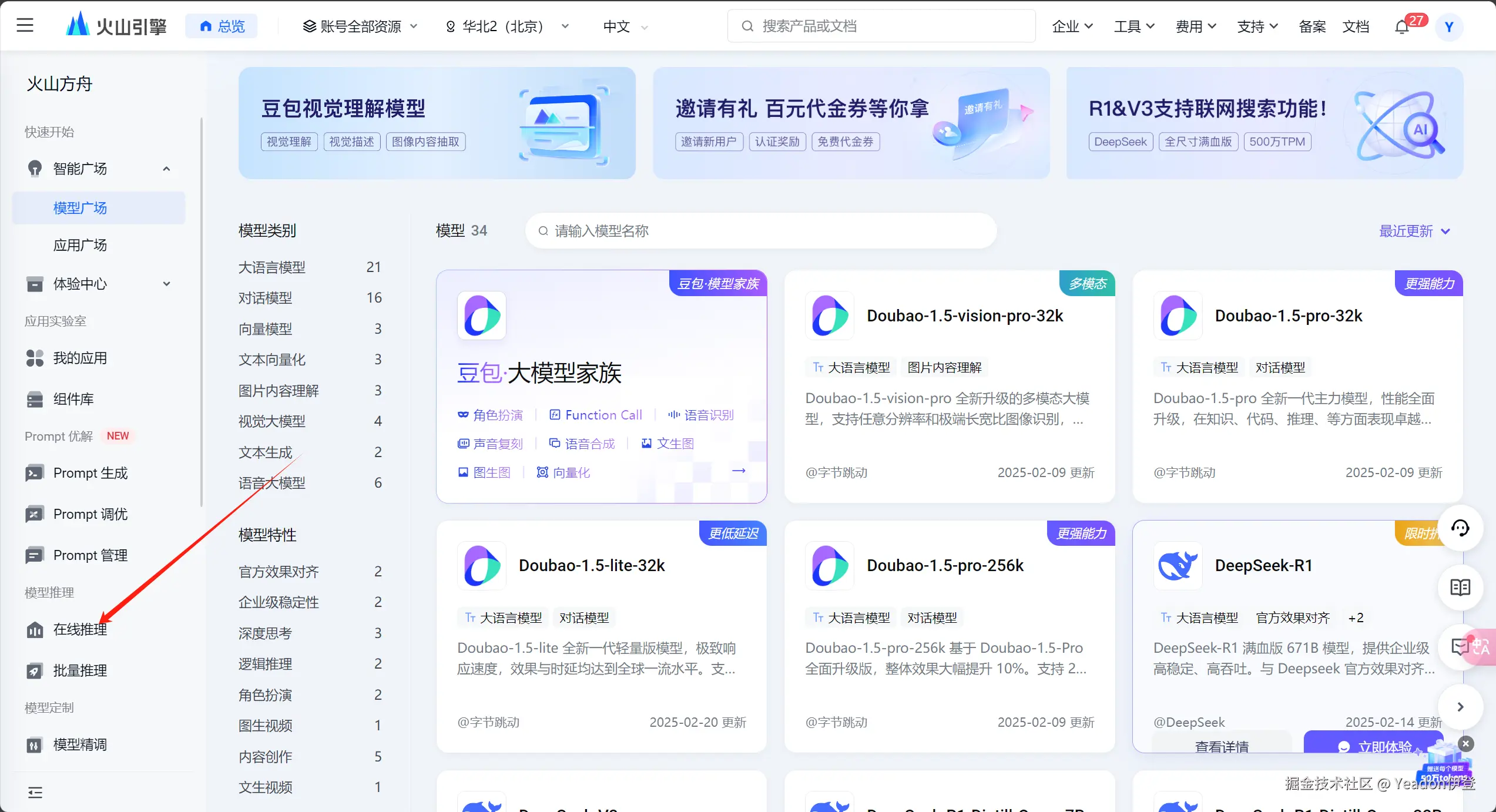Expand the 体验中心 sidebar section
This screenshot has height=812, width=1496.
[x=166, y=284]
